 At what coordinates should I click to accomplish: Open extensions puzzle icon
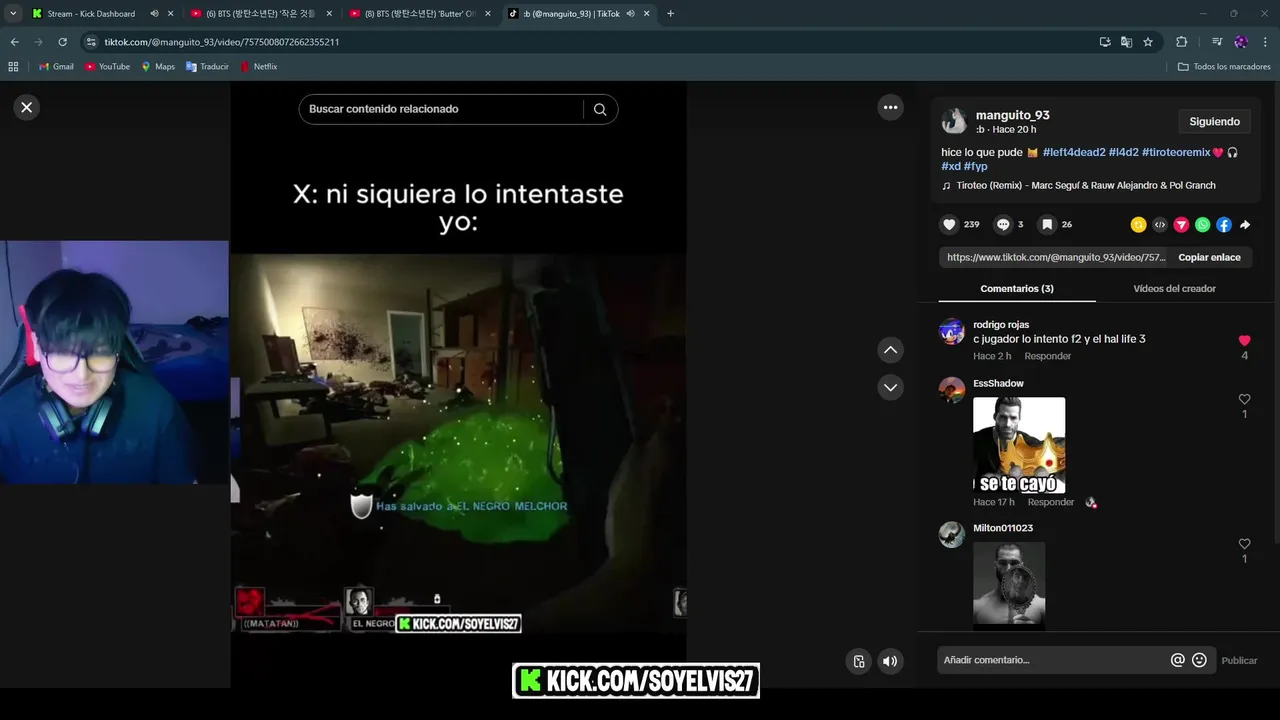click(x=1181, y=42)
